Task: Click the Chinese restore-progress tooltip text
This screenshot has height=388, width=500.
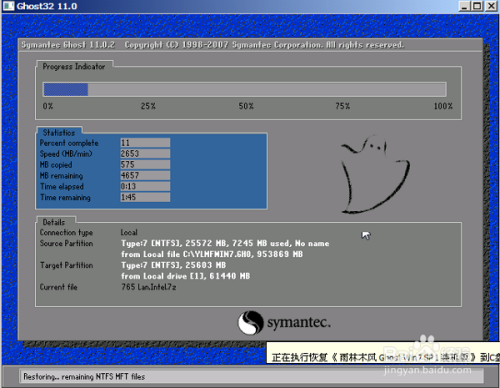Action: (x=385, y=357)
